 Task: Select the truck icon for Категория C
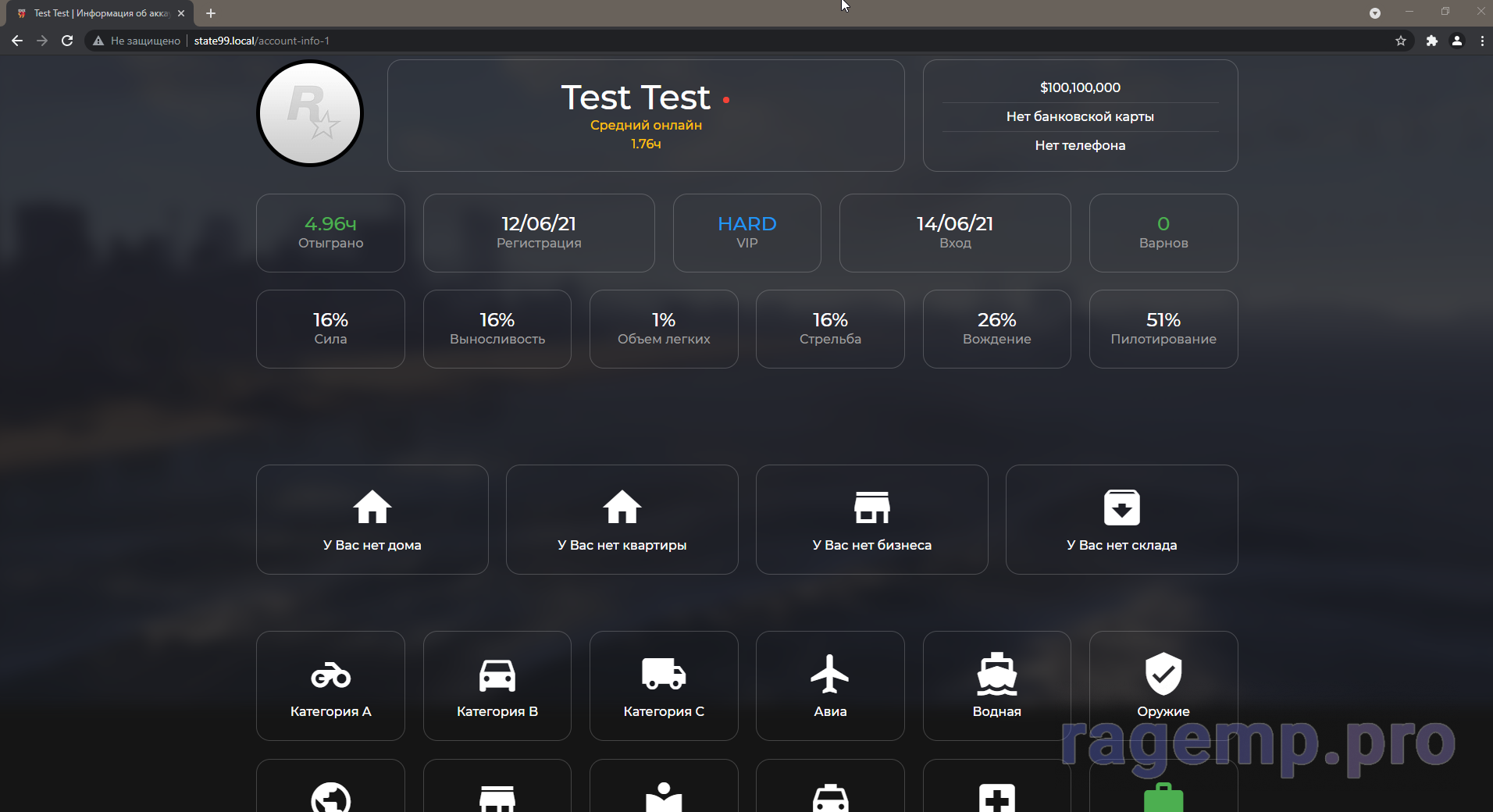tap(664, 674)
